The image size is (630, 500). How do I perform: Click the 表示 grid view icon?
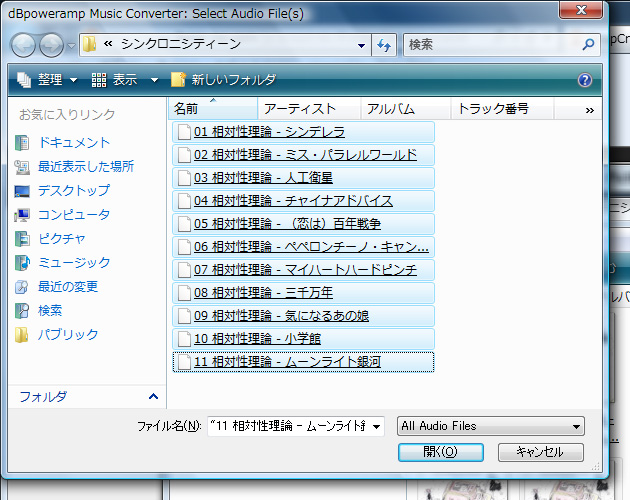pyautogui.click(x=99, y=80)
